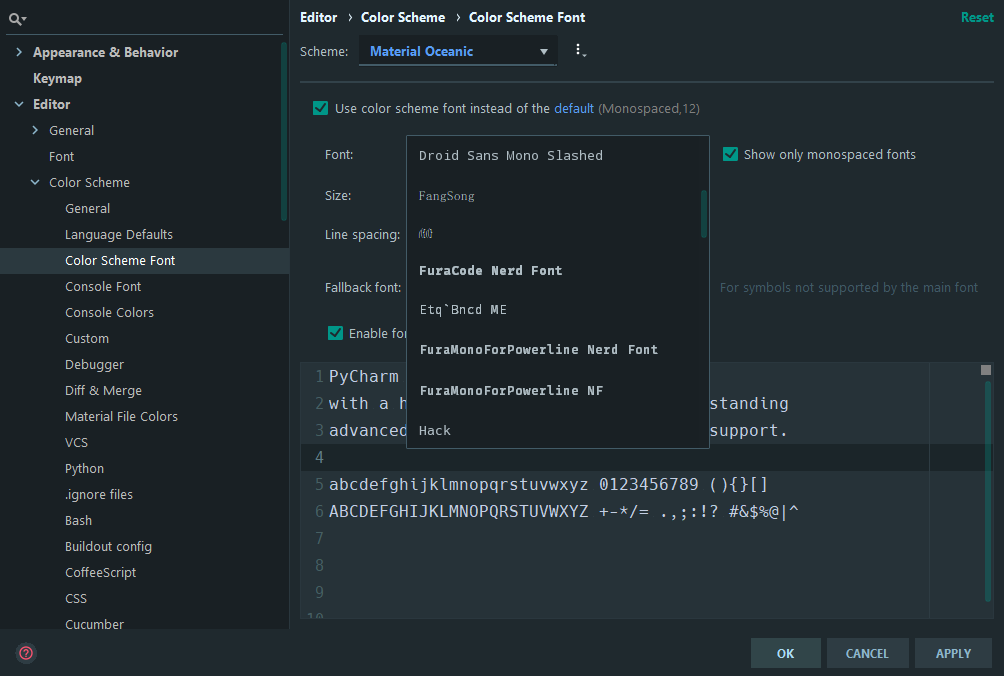Open Python settings in the sidebar
Viewport: 1004px width, 676px height.
(84, 468)
